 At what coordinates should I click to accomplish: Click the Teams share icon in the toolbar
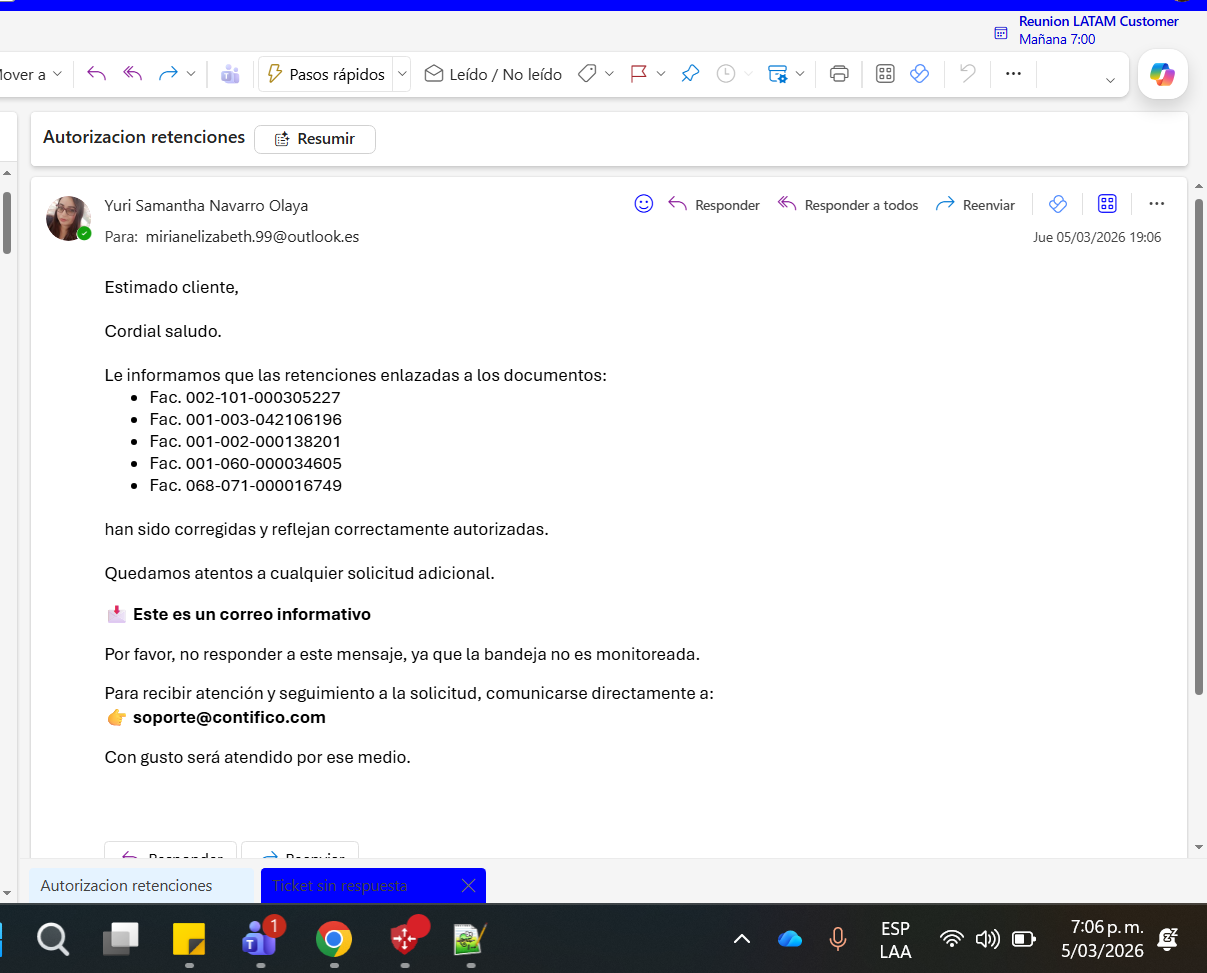[231, 74]
